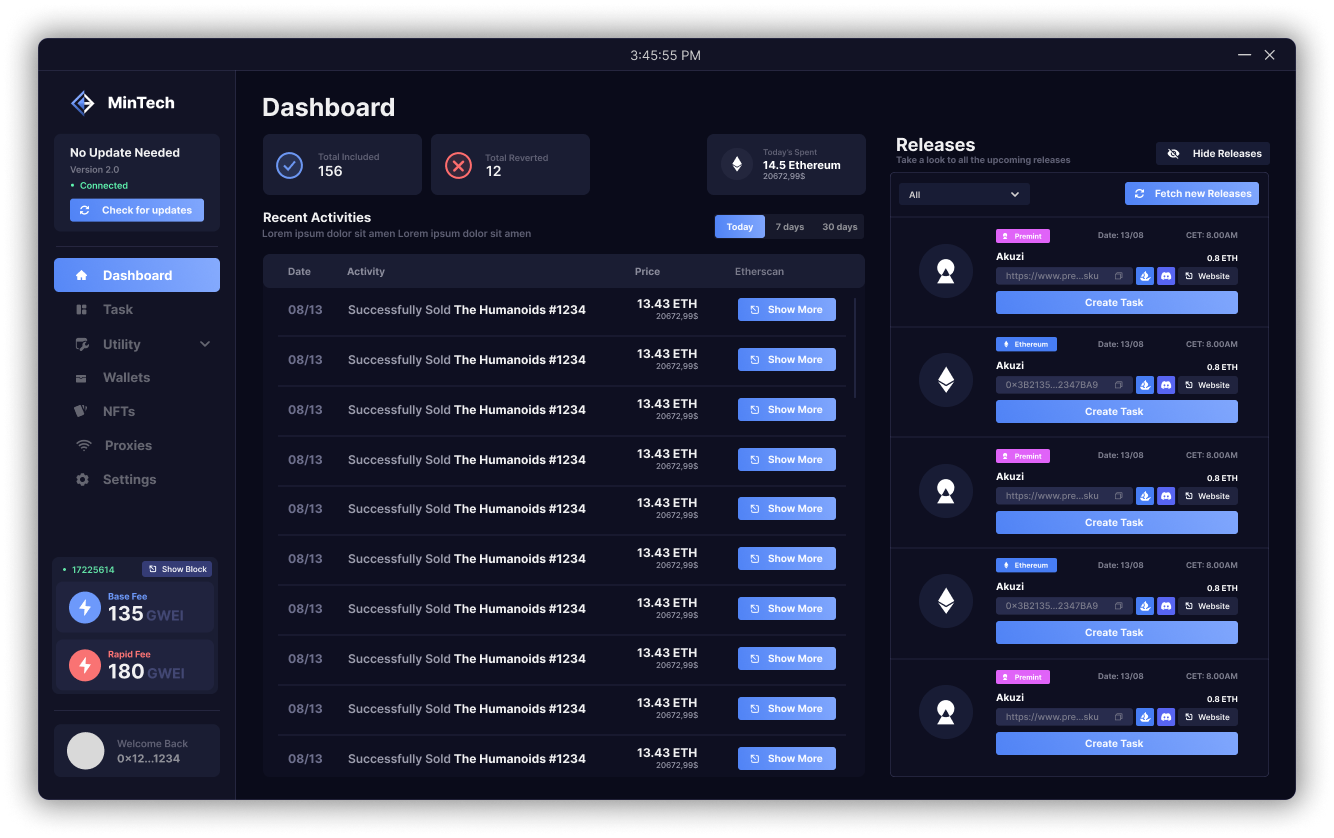Screen dimensions: 1334x838
Task: Open the Wallets page from sidebar
Action: click(x=126, y=378)
